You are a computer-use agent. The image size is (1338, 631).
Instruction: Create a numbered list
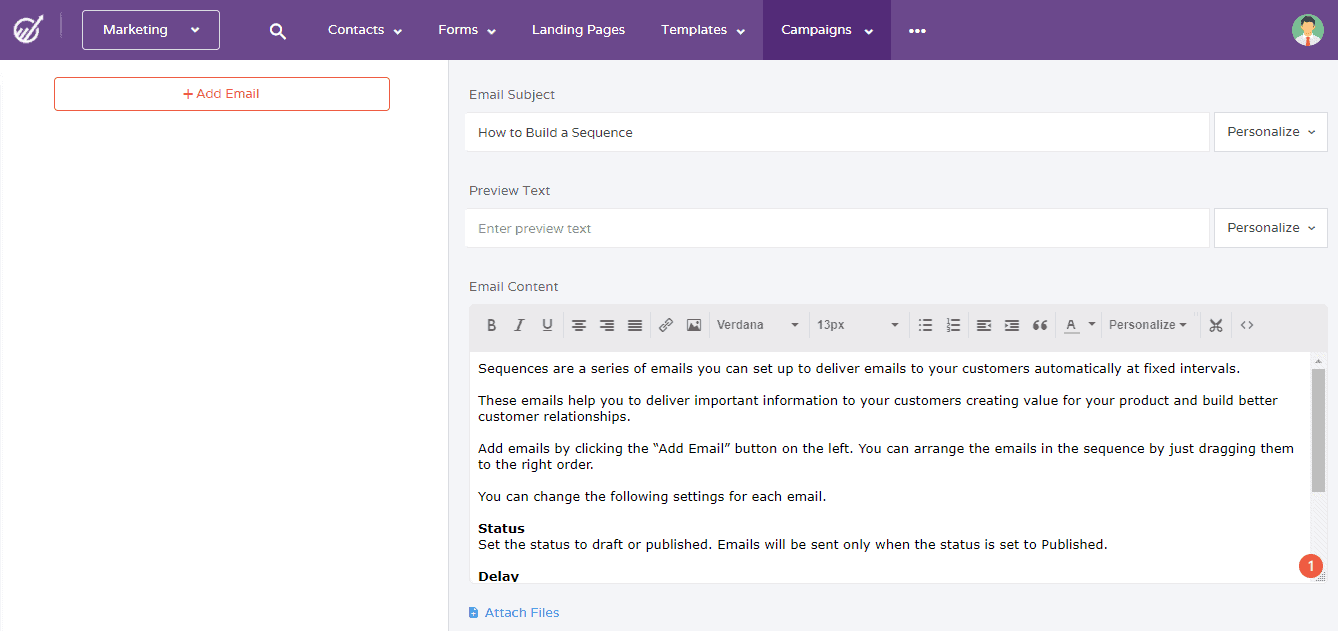coord(953,324)
